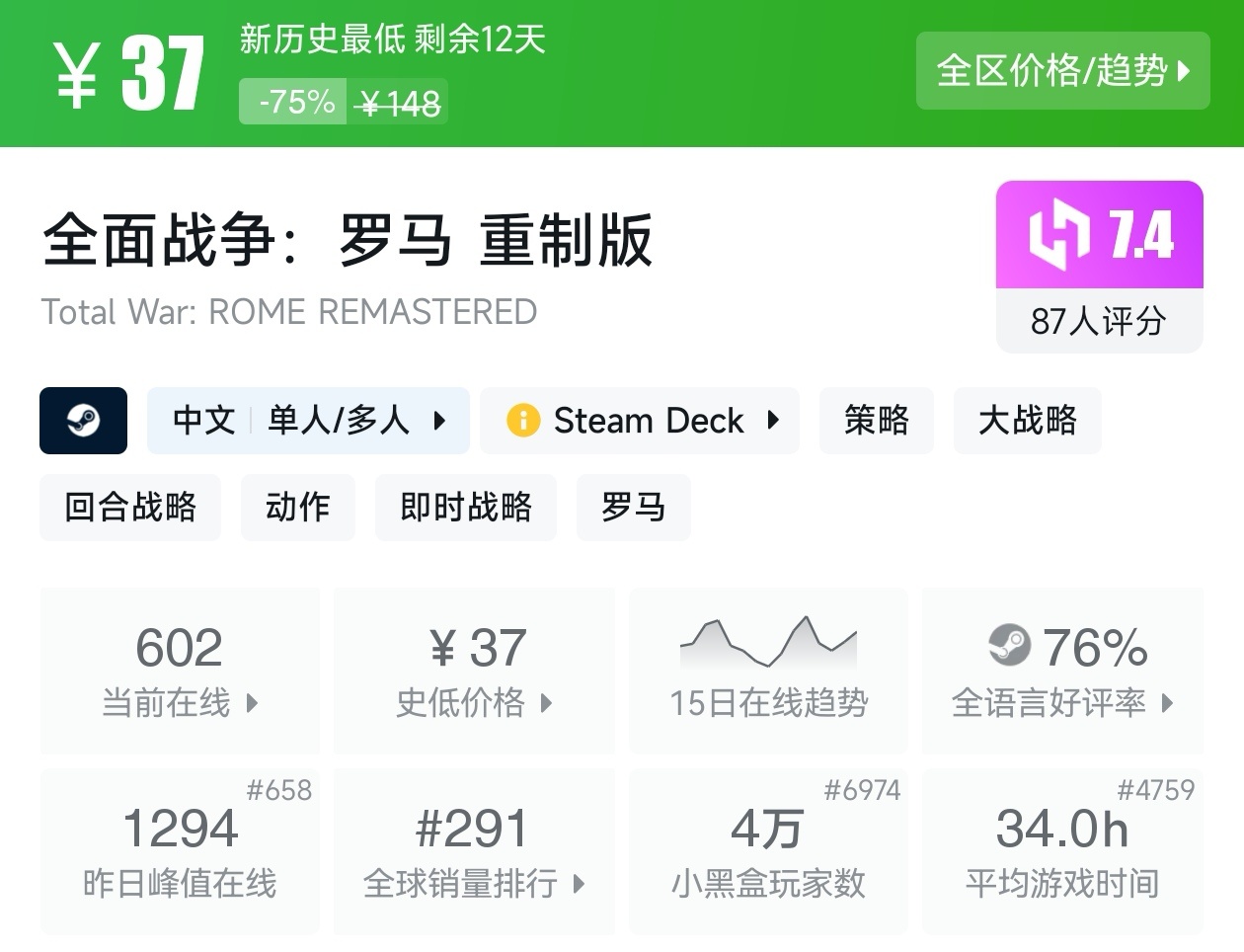Image resolution: width=1244 pixels, height=952 pixels.
Task: Select the 即时战略 real-time strategy tag
Action: [466, 508]
